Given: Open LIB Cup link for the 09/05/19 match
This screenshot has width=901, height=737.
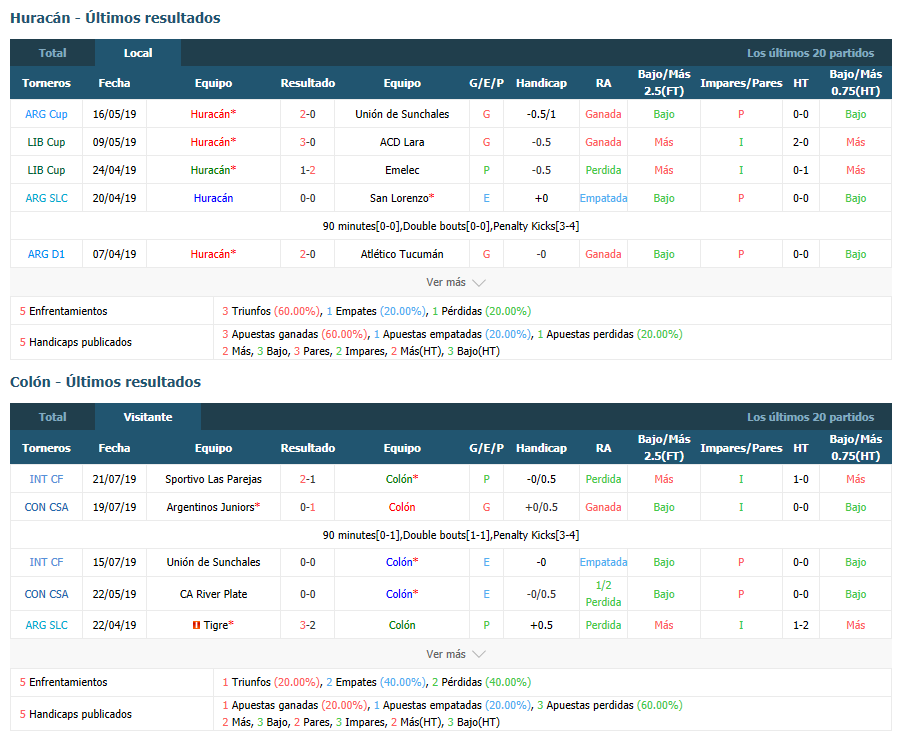Looking at the screenshot, I should (46, 142).
